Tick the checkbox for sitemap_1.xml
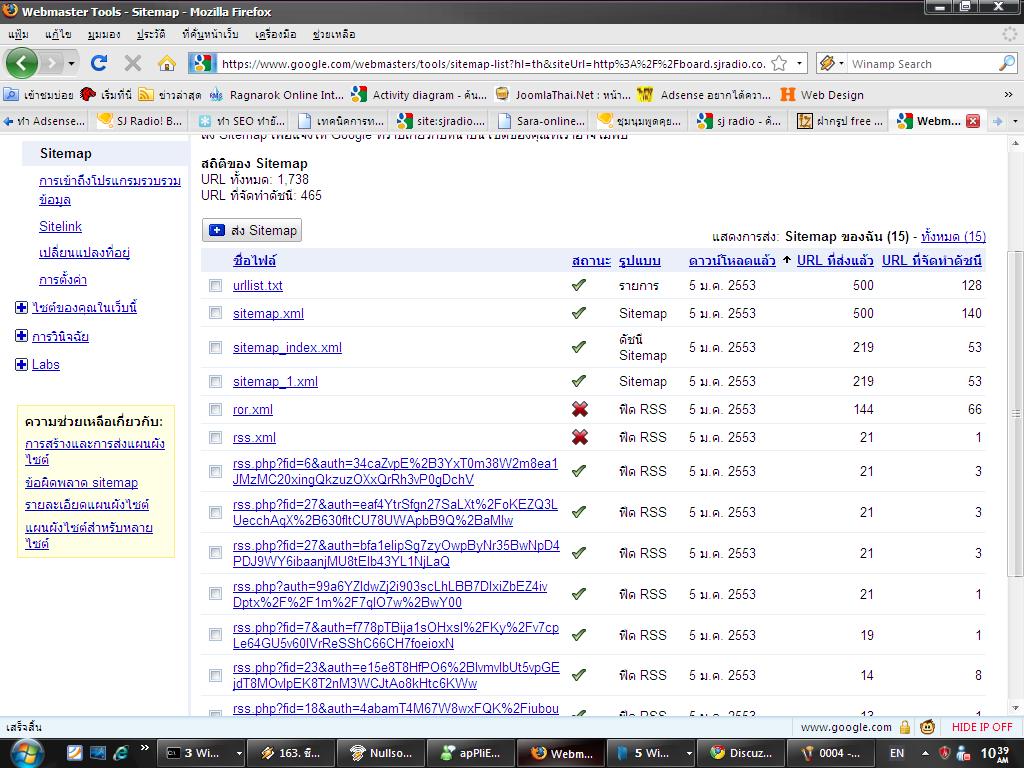 pos(216,381)
